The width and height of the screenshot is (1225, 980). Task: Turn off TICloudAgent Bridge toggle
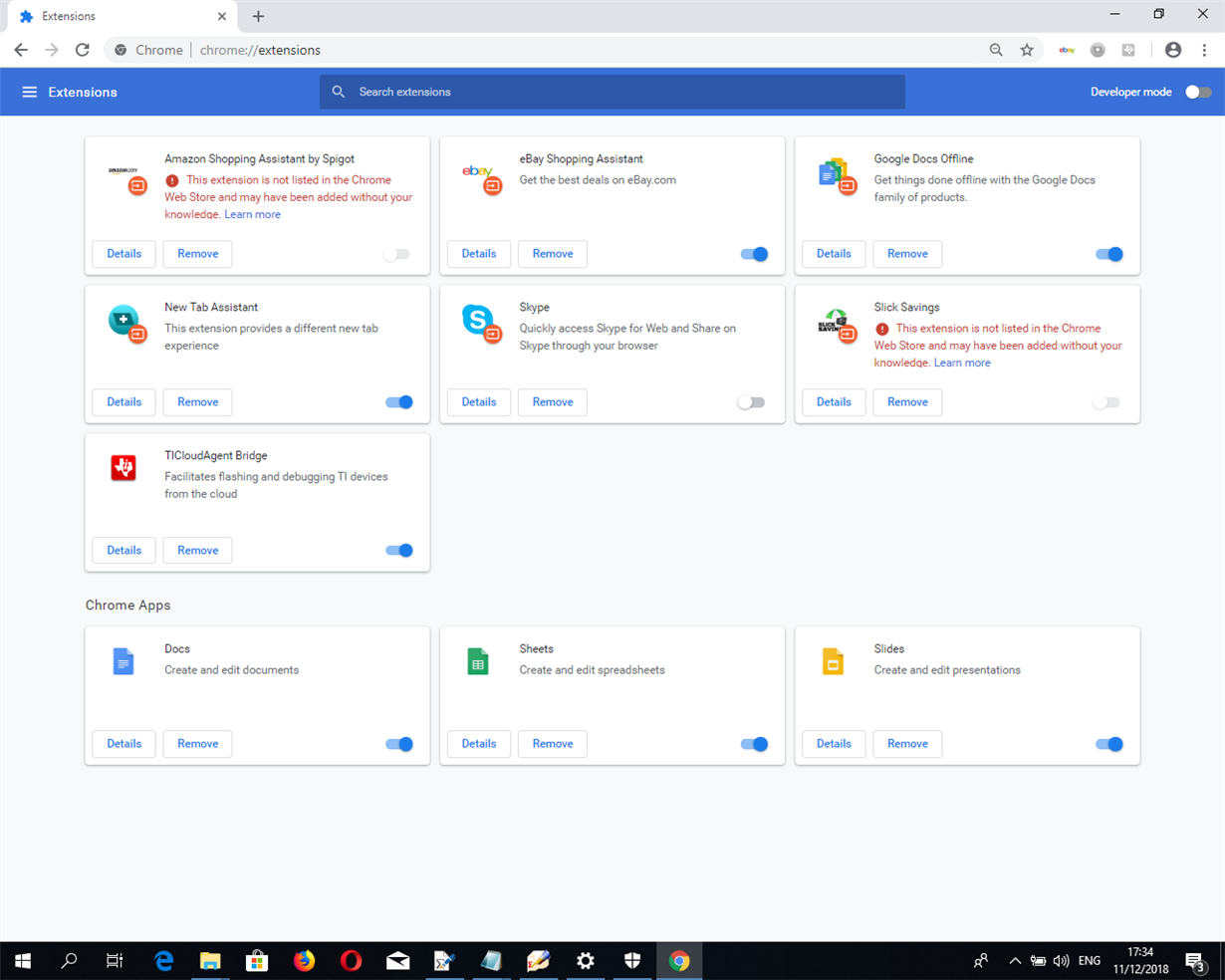click(x=399, y=551)
